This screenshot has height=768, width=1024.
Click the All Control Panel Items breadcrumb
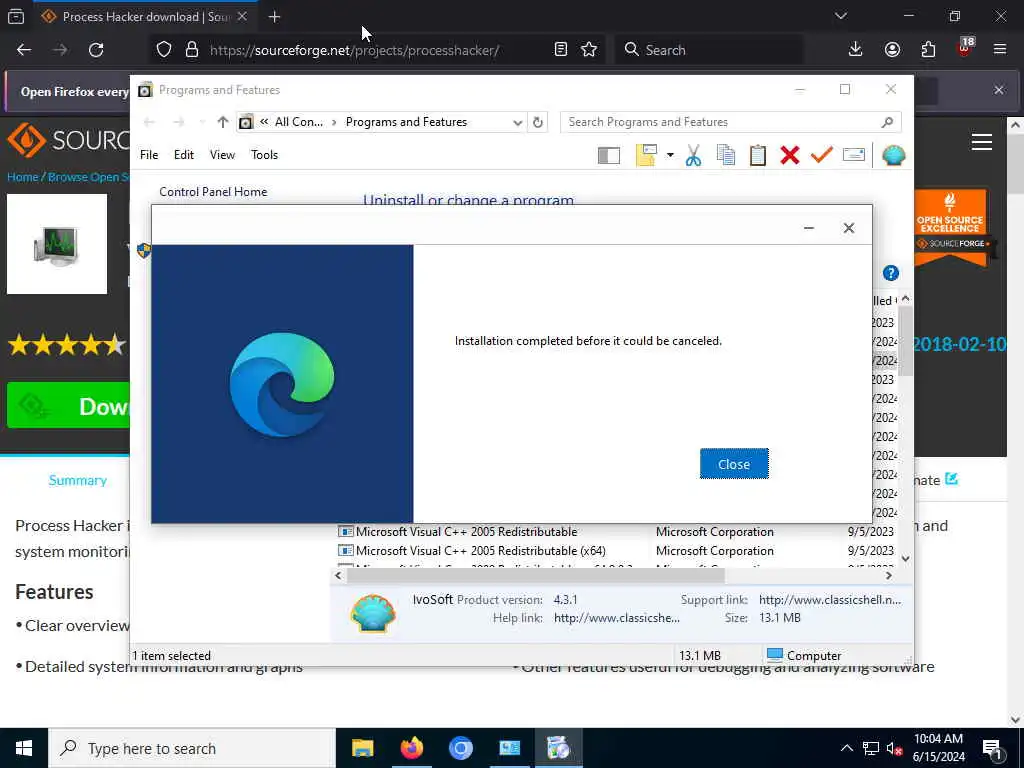[298, 122]
